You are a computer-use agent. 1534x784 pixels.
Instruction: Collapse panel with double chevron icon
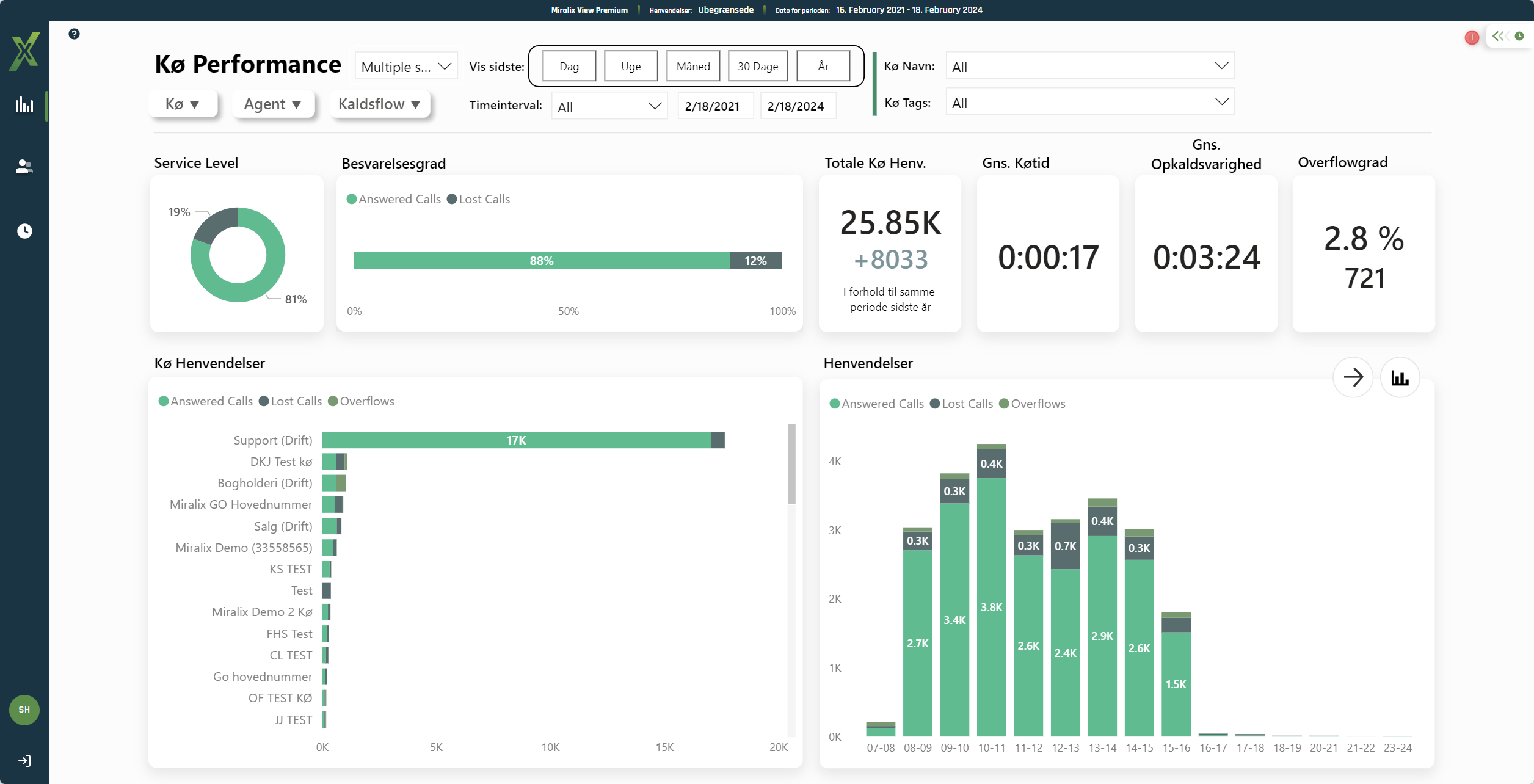coord(1500,36)
